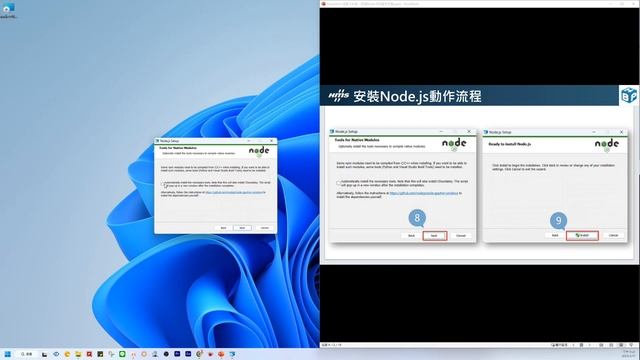Open the green LINE app on the taskbar

[x=122, y=354]
